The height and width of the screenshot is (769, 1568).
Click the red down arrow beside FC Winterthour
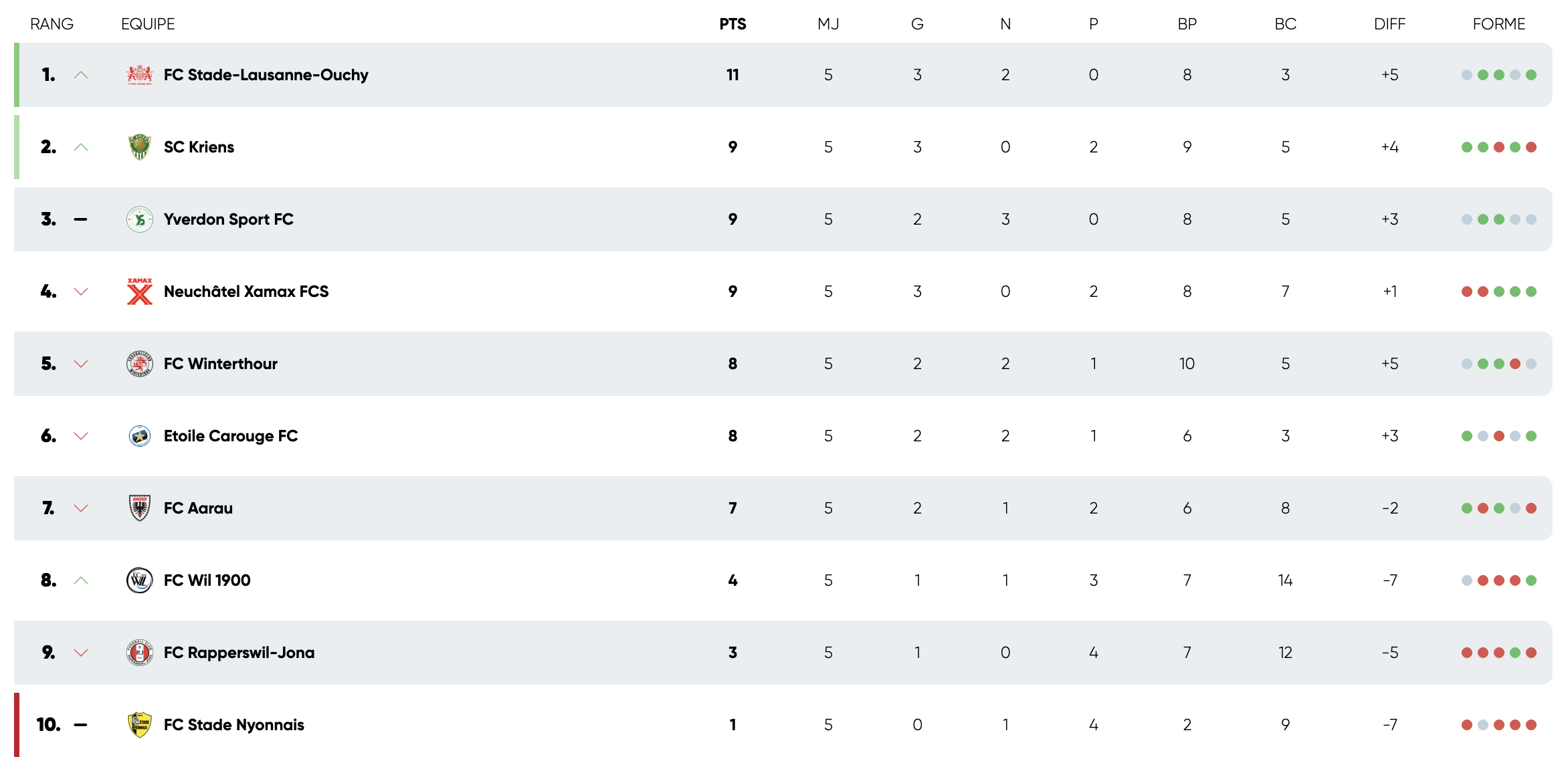coord(81,364)
